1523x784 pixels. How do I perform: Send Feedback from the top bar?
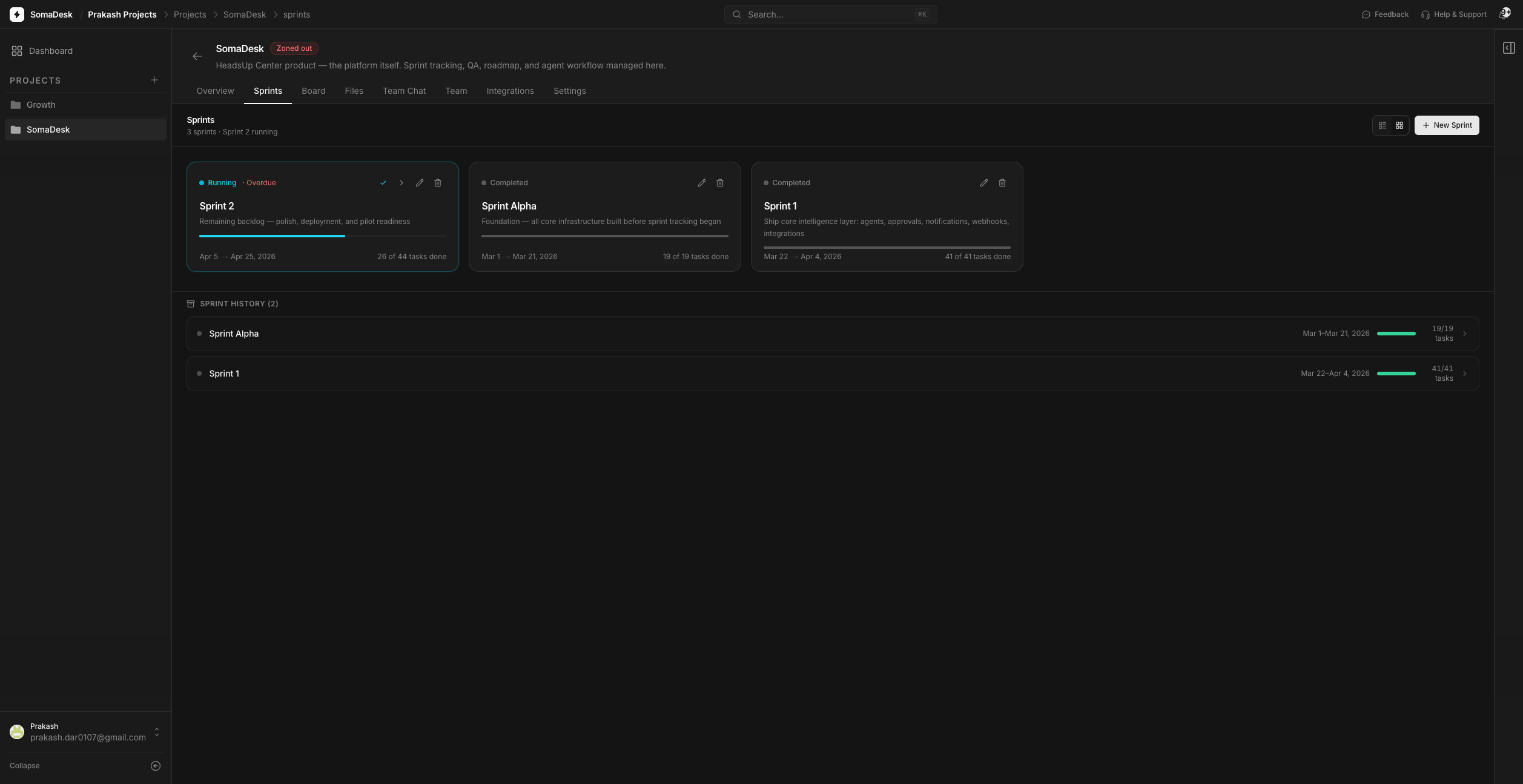(1385, 15)
